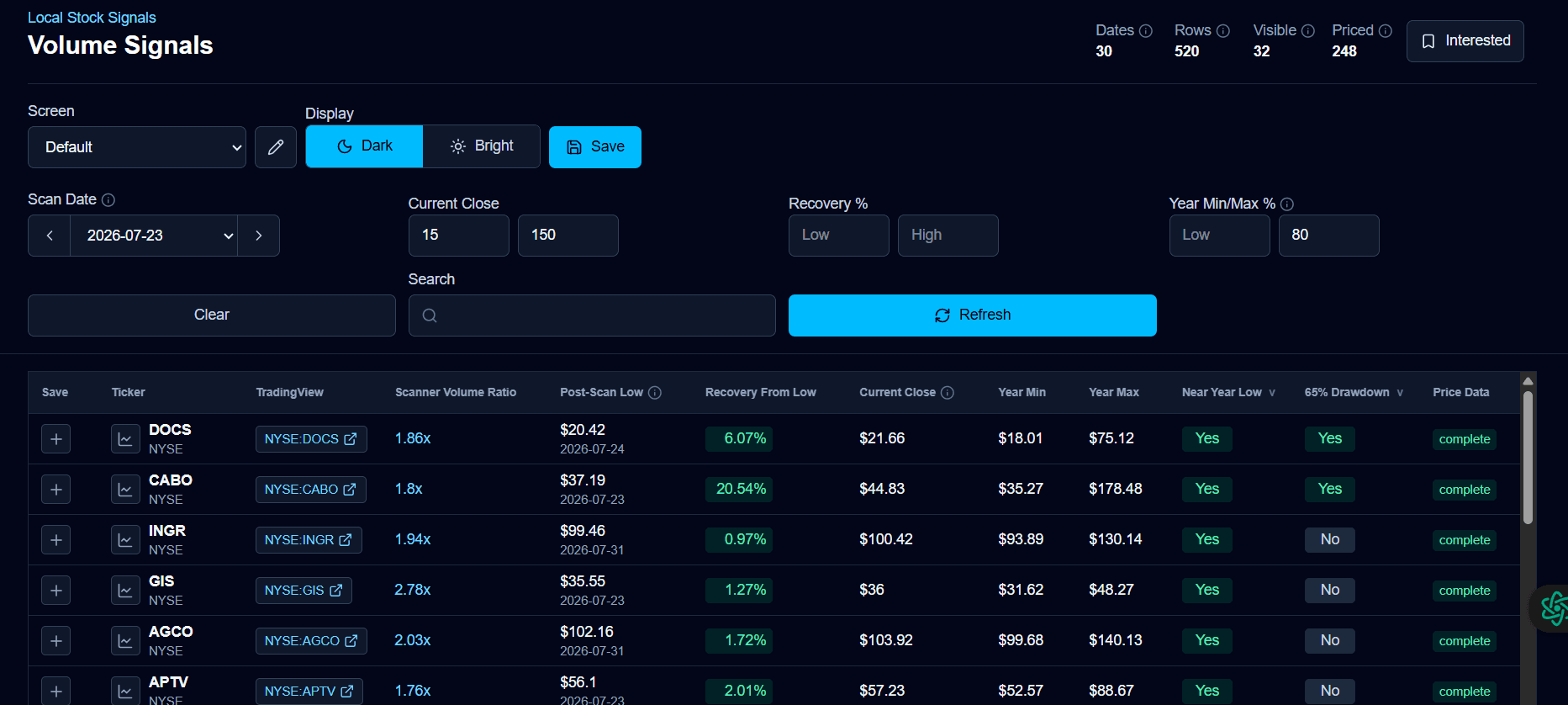Screen dimensions: 1568x705
Task: Switch display to Dark mode
Action: (364, 146)
